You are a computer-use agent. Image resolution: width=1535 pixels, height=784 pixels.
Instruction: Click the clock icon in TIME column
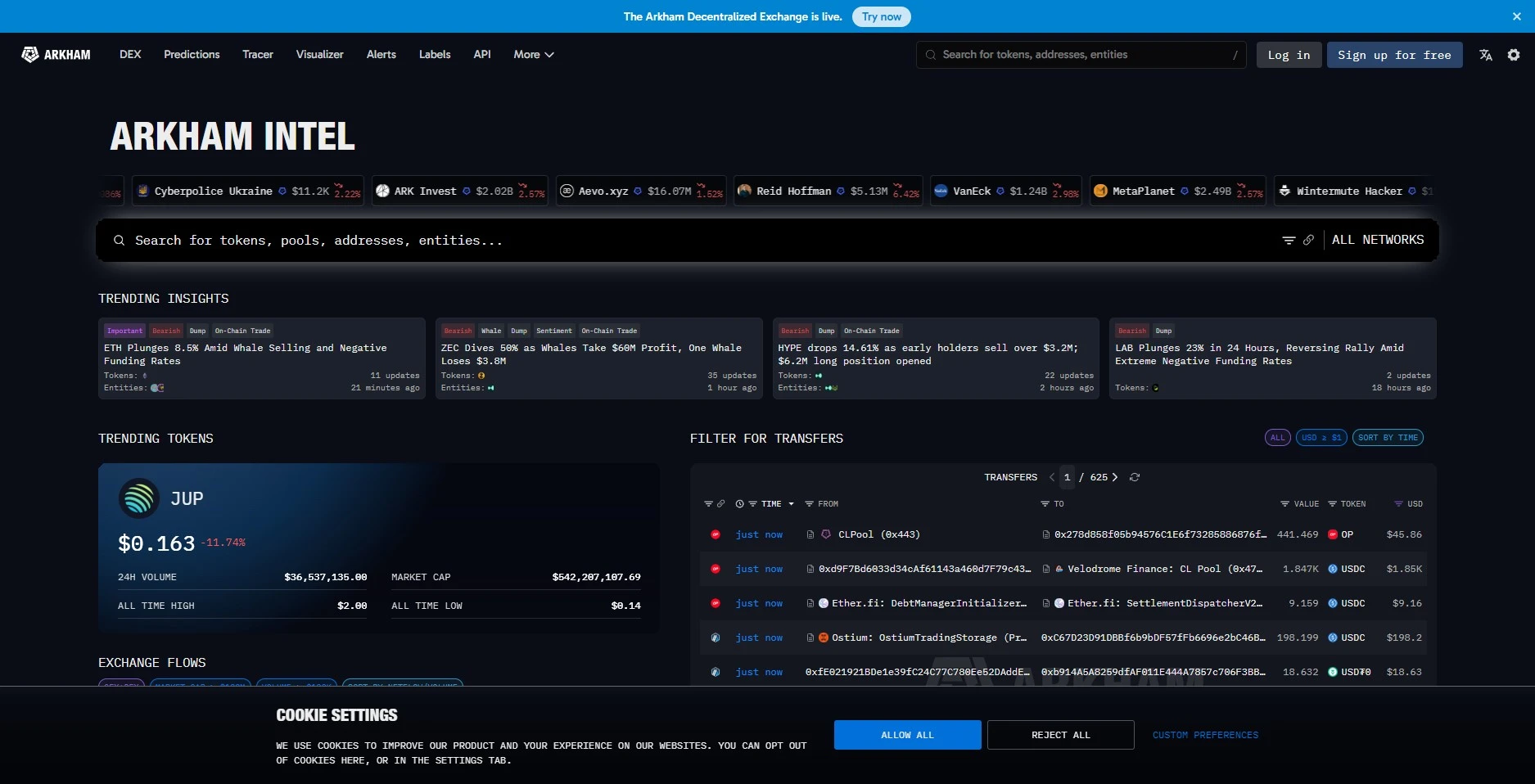pyautogui.click(x=740, y=504)
